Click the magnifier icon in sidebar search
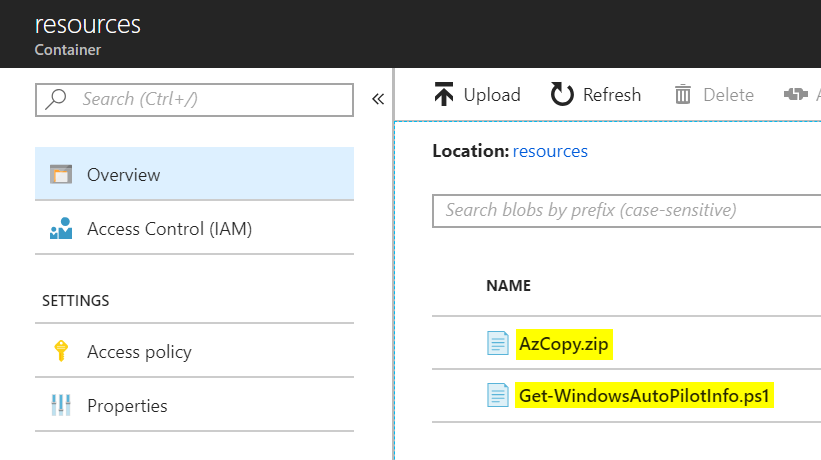Screen dimensions: 821x460 (x=57, y=99)
